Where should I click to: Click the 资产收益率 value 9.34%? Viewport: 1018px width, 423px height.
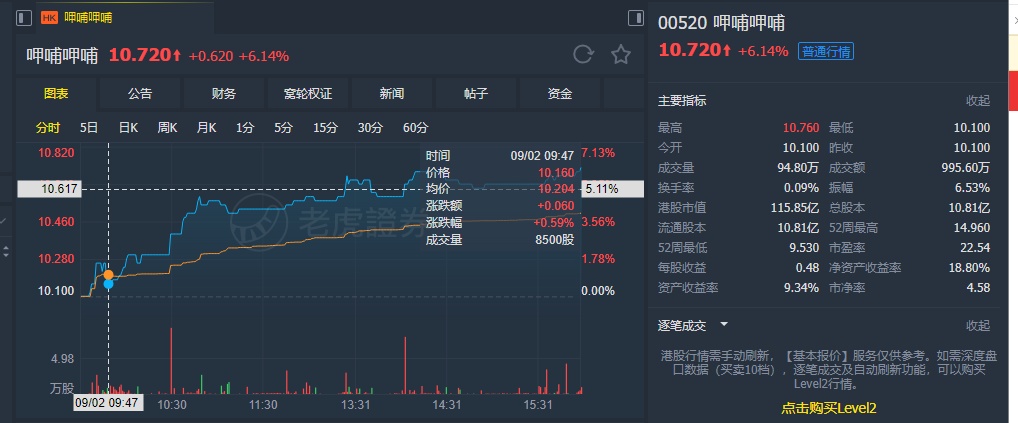click(x=801, y=288)
